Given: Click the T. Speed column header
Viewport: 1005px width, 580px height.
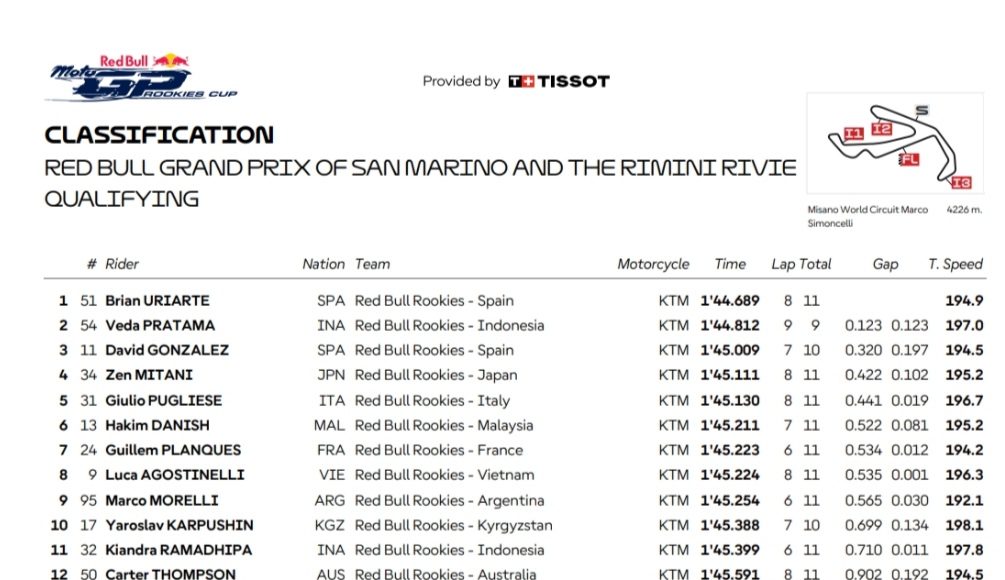Looking at the screenshot, I should pyautogui.click(x=955, y=264).
